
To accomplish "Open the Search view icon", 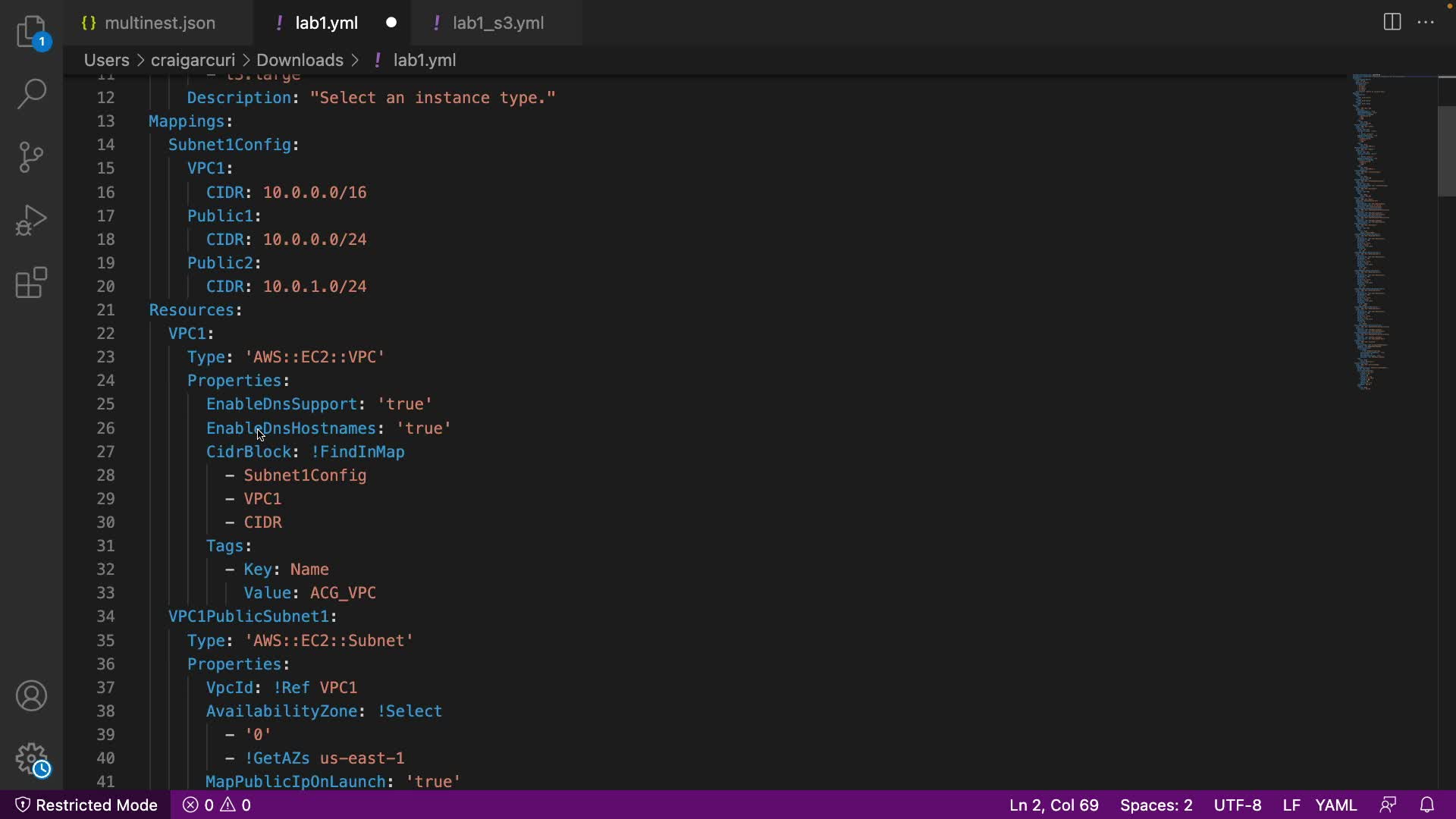I will 32,94.
